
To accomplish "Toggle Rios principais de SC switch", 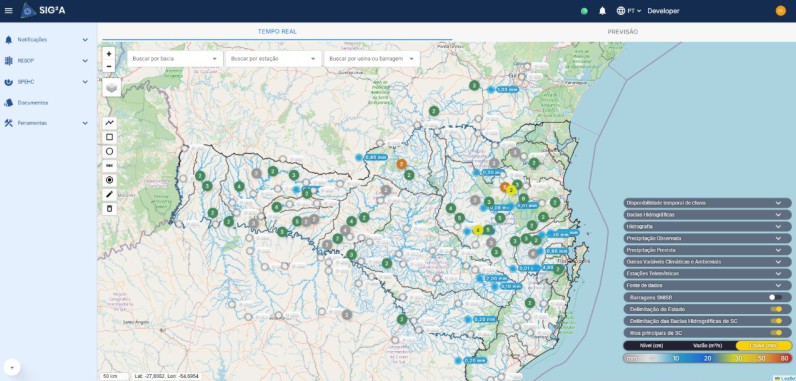I will point(775,333).
